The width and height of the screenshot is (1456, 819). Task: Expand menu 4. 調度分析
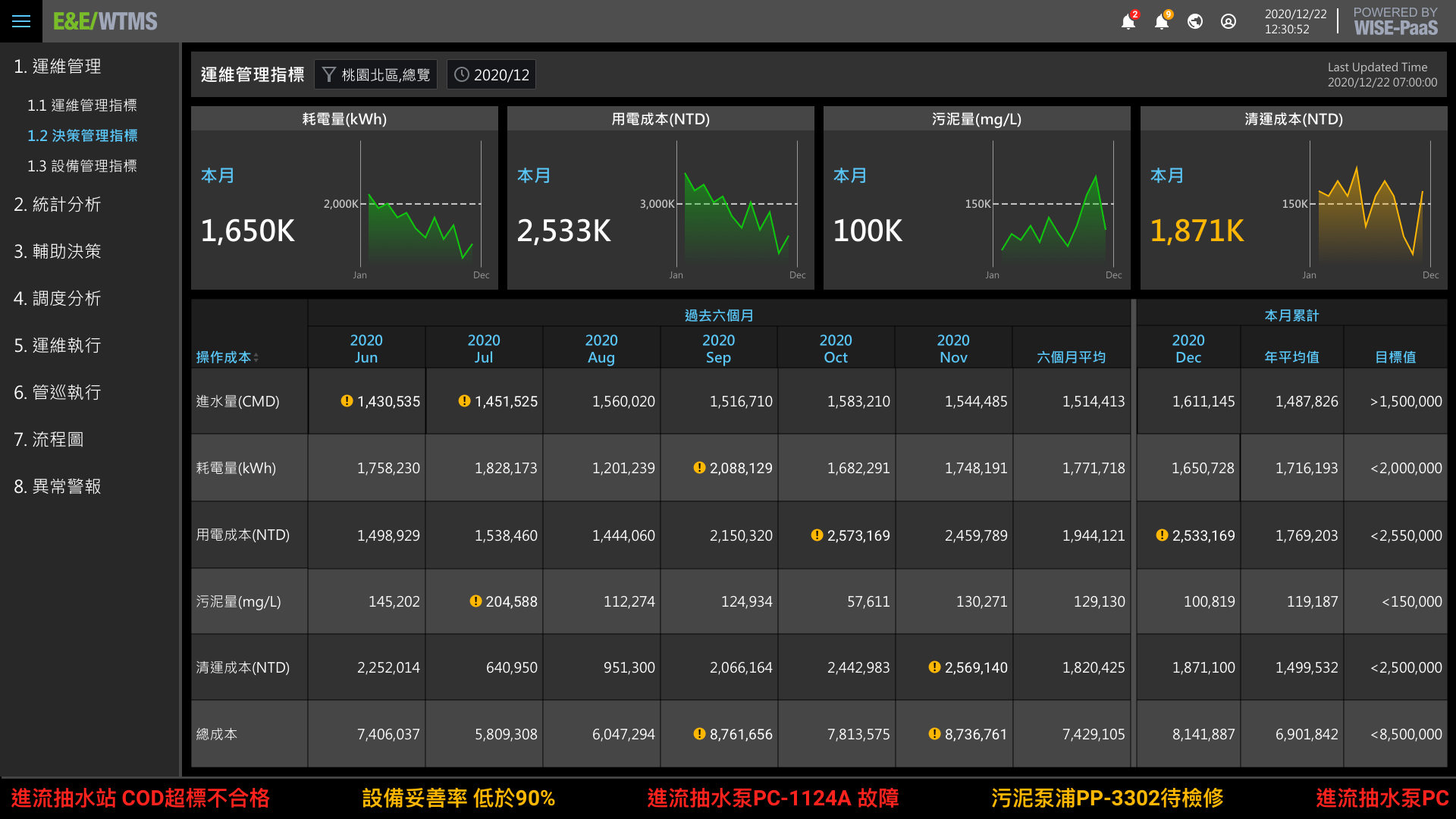coord(58,298)
